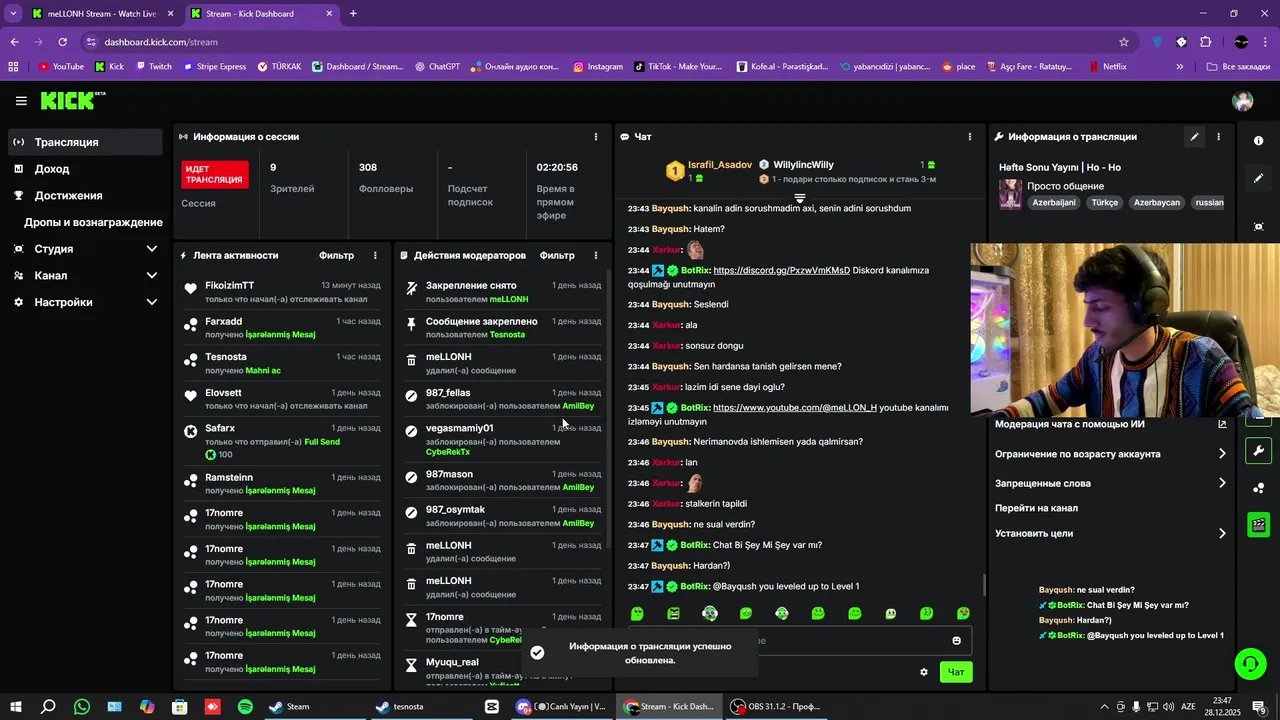Click FikoizimTT in activity feed
Screen dimensions: 1280x720
point(229,286)
